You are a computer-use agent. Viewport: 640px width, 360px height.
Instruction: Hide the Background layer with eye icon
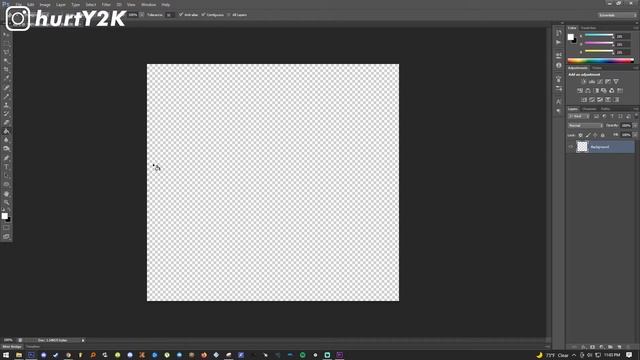(x=571, y=147)
